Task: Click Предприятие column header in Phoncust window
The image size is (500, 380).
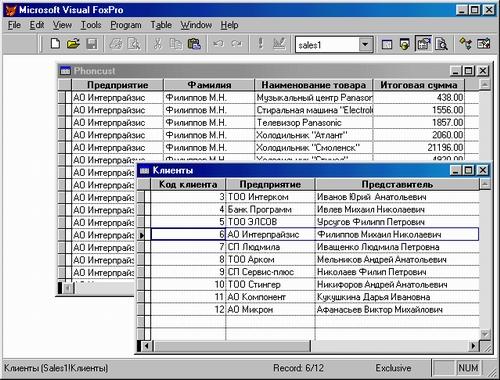Action: [x=117, y=85]
